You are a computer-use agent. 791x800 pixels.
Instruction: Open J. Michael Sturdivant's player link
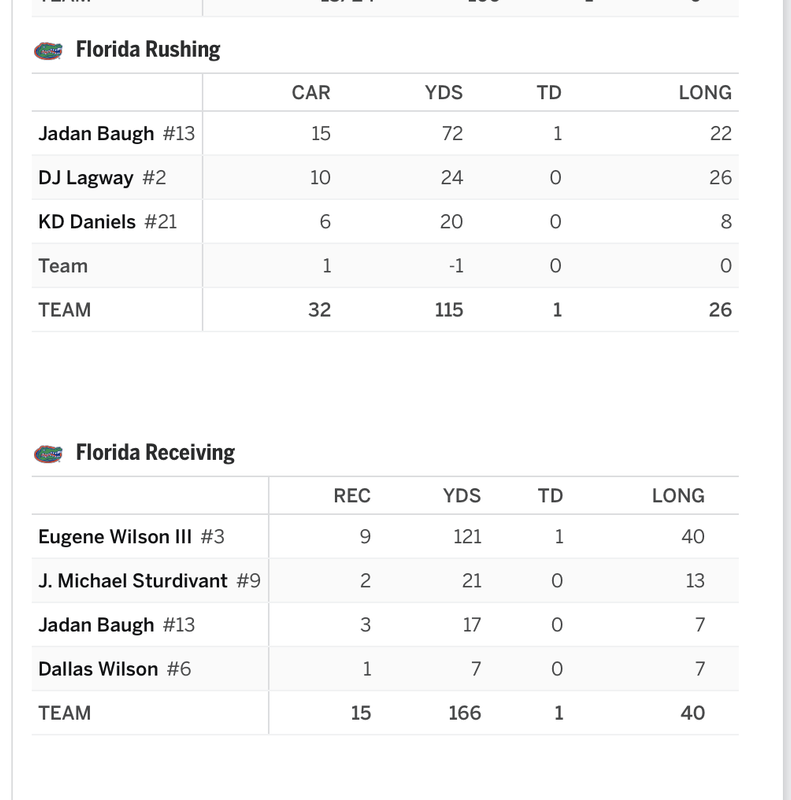[x=133, y=581]
